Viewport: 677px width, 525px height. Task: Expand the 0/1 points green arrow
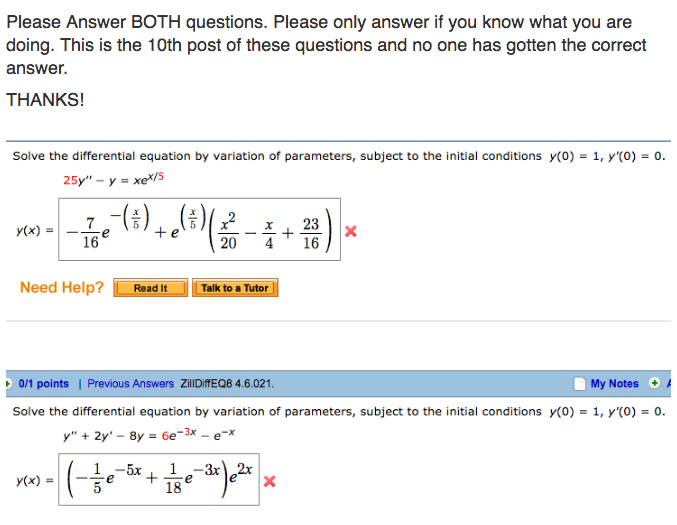click(x=8, y=383)
